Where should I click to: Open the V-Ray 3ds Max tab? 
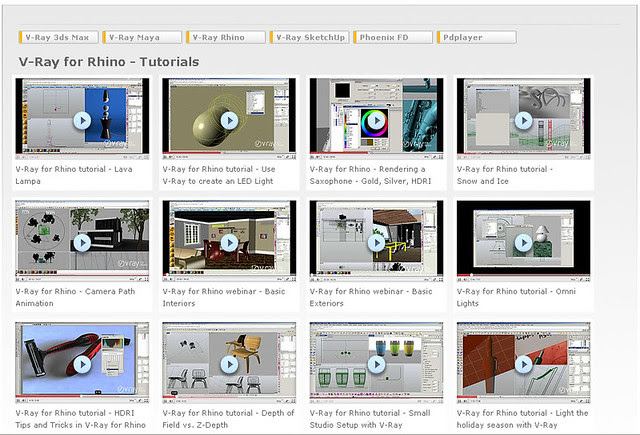[x=58, y=37]
